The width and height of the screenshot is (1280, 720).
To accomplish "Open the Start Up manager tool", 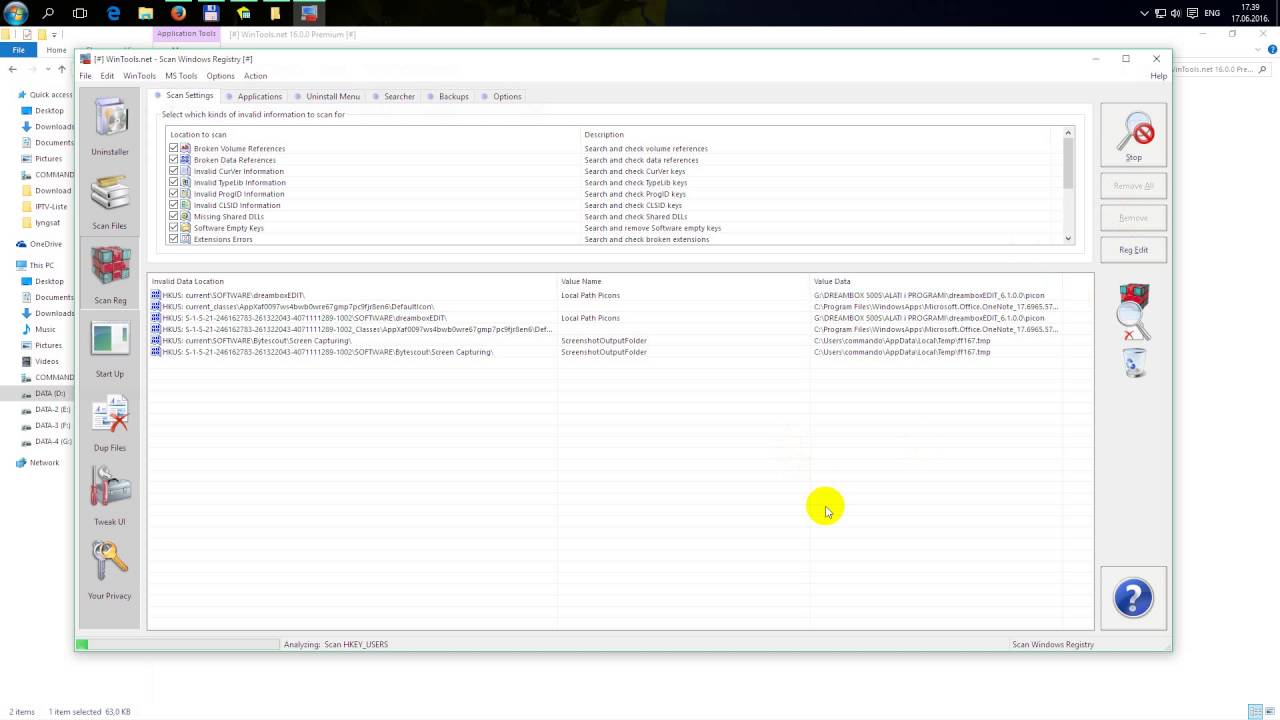I will [x=110, y=348].
